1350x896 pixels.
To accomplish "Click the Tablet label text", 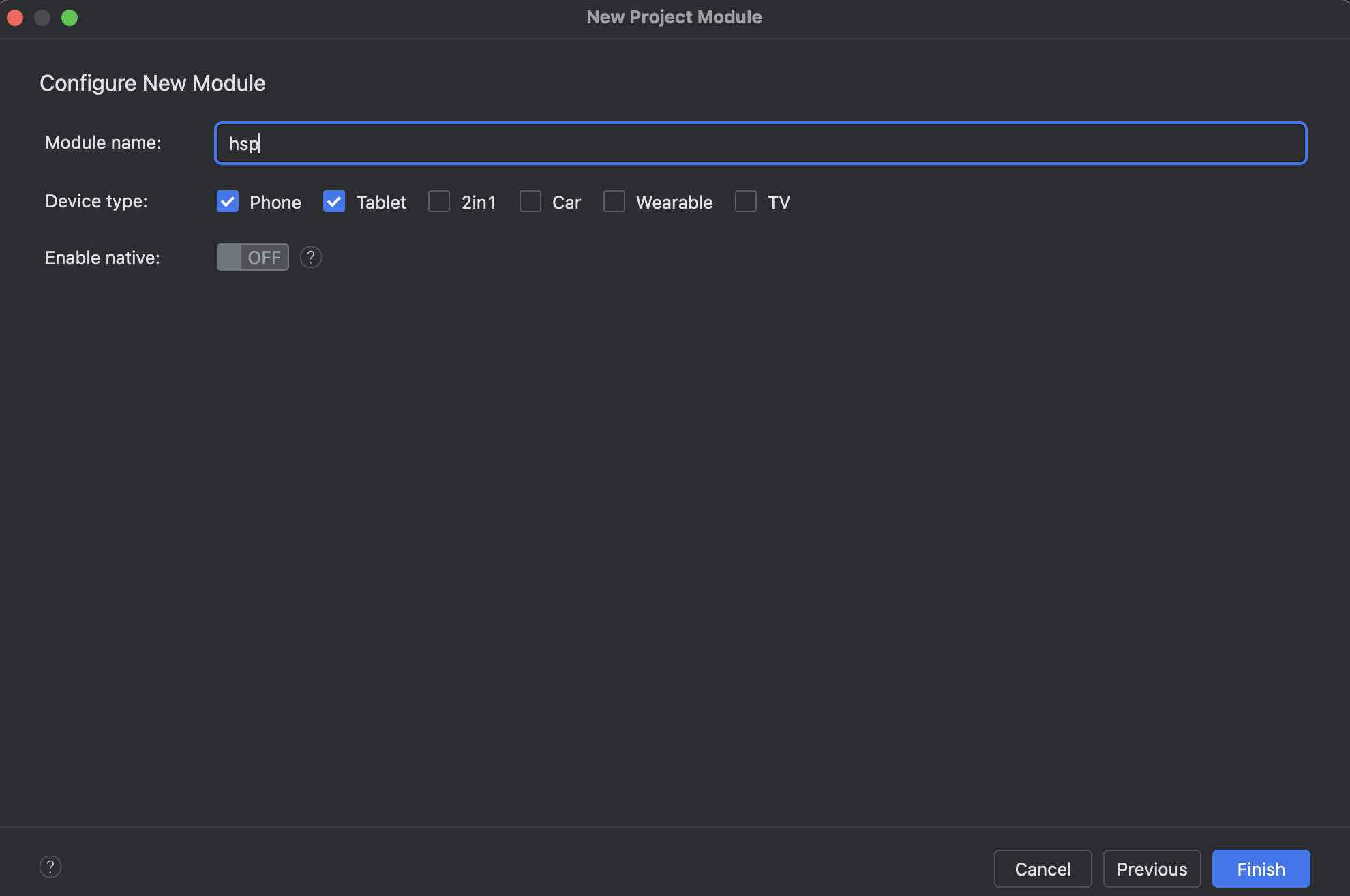I will coord(381,203).
